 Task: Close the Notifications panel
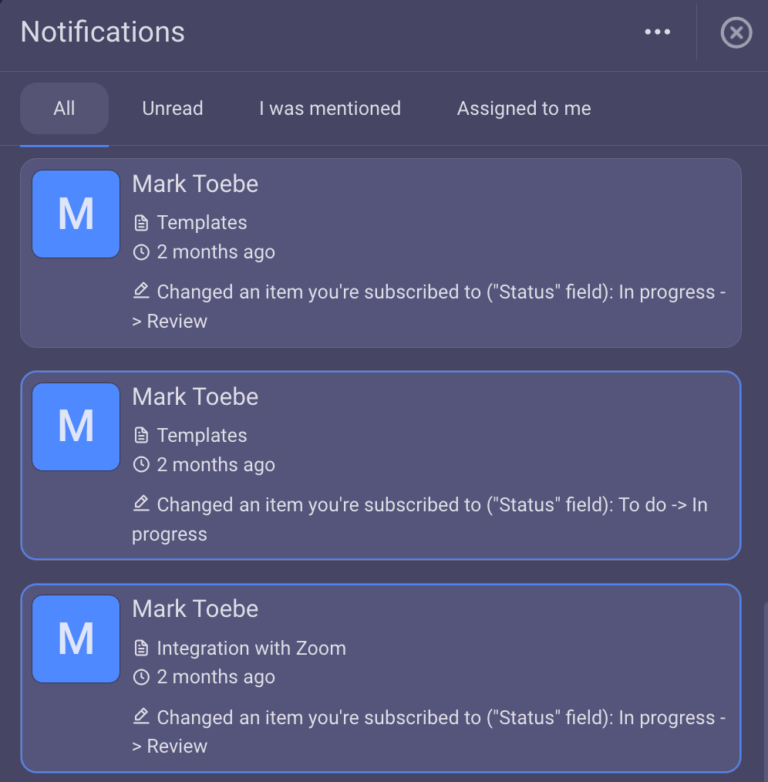point(736,33)
